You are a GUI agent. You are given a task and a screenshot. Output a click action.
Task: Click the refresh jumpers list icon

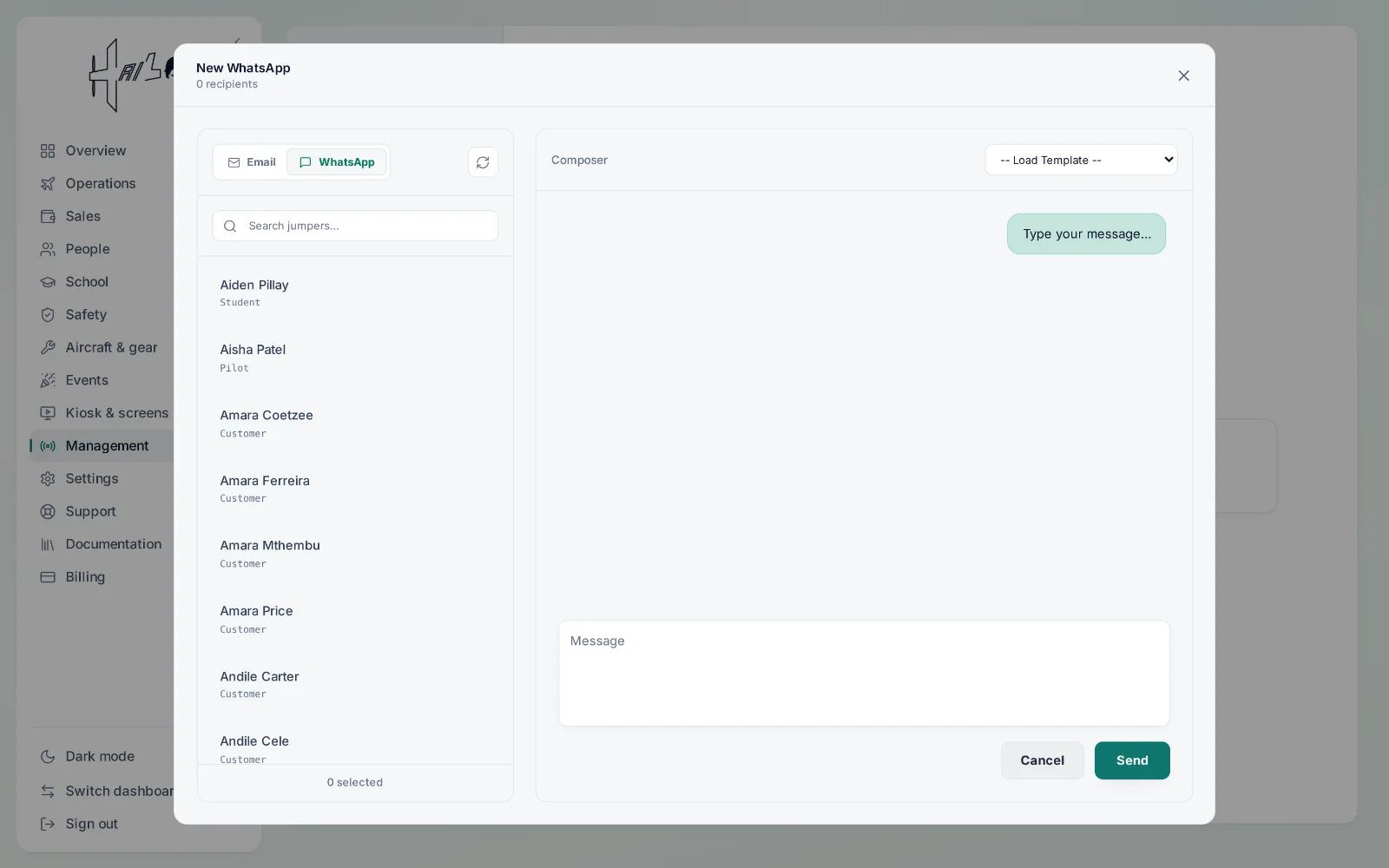(483, 162)
